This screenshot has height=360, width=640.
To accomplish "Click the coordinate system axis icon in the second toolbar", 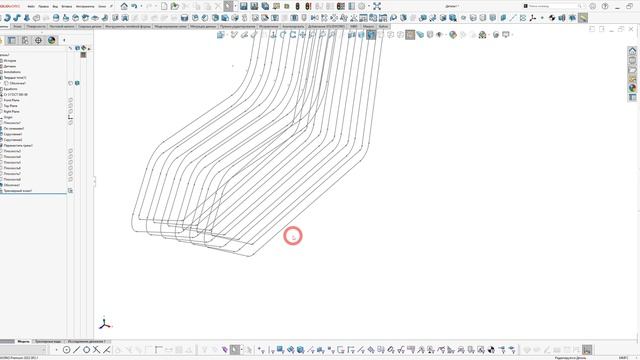I will tap(533, 18).
